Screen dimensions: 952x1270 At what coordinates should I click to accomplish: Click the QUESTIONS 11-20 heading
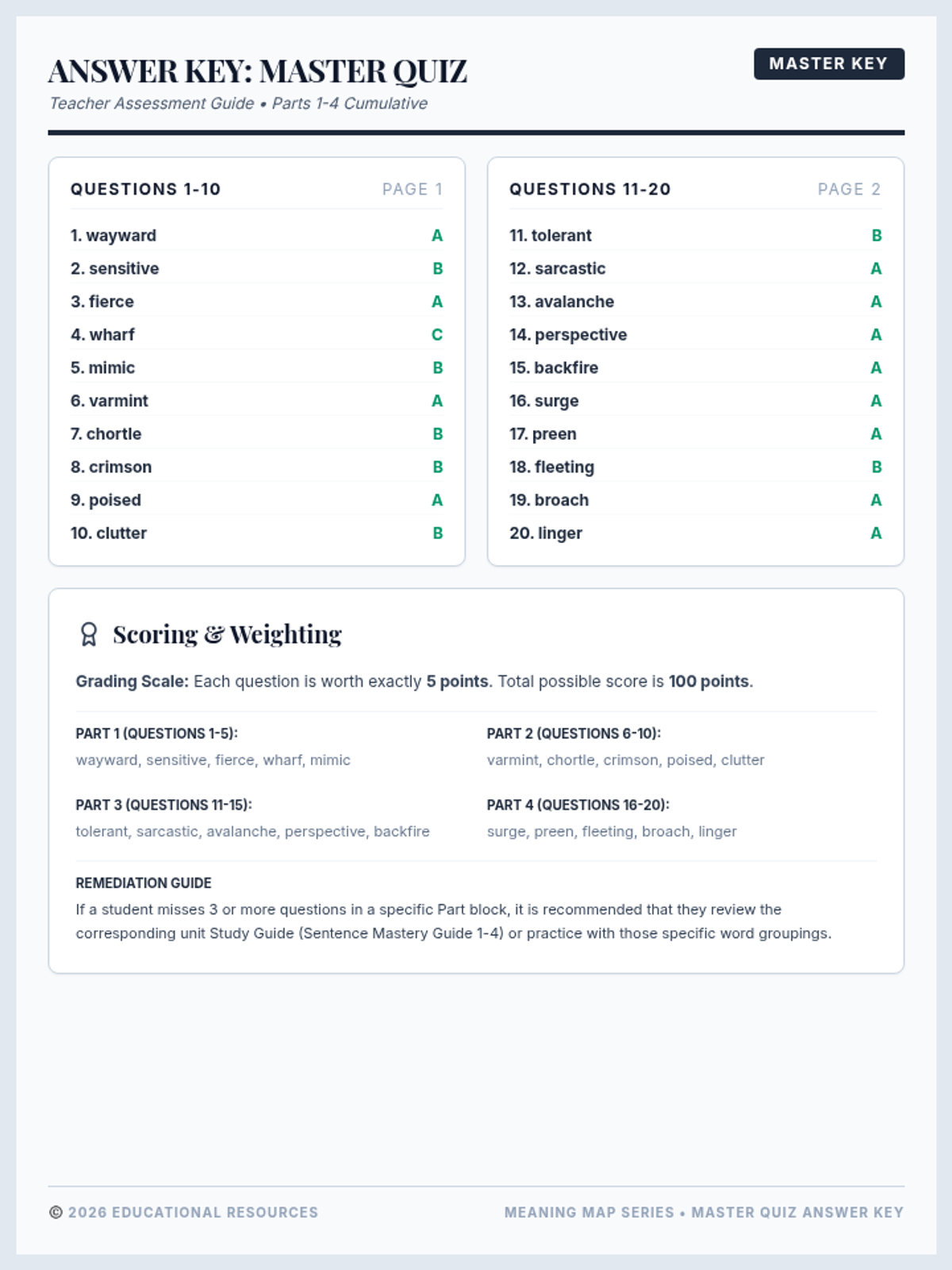click(x=590, y=189)
